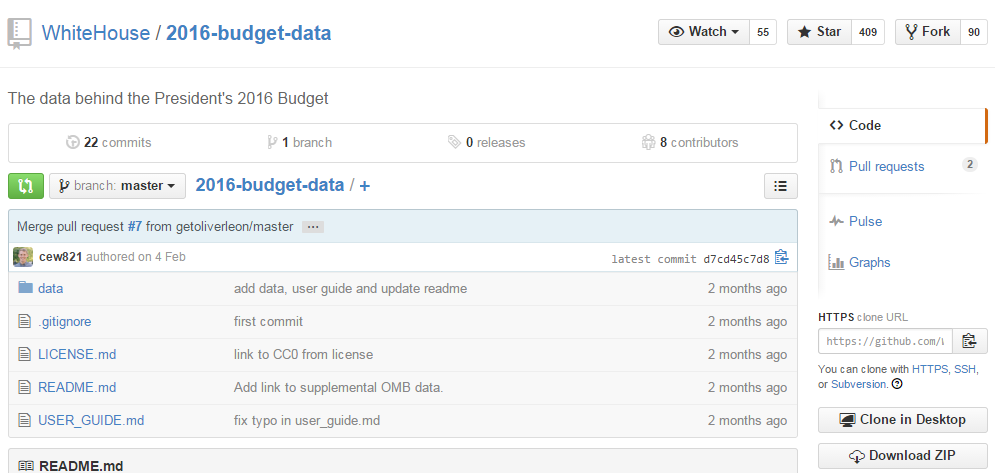View the 409 stargazers count
This screenshot has width=995, height=473.
[867, 32]
